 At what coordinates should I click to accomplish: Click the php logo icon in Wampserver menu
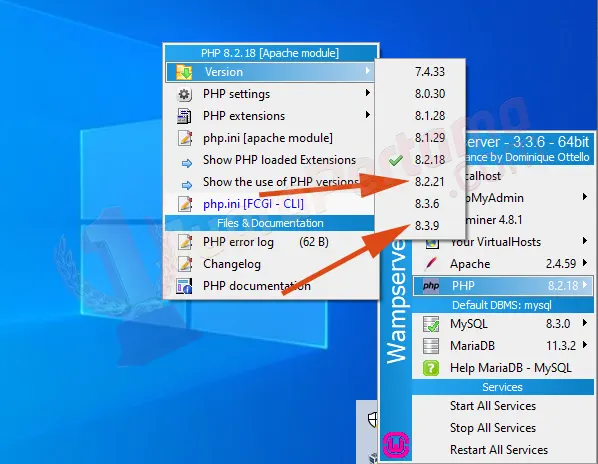[431, 286]
